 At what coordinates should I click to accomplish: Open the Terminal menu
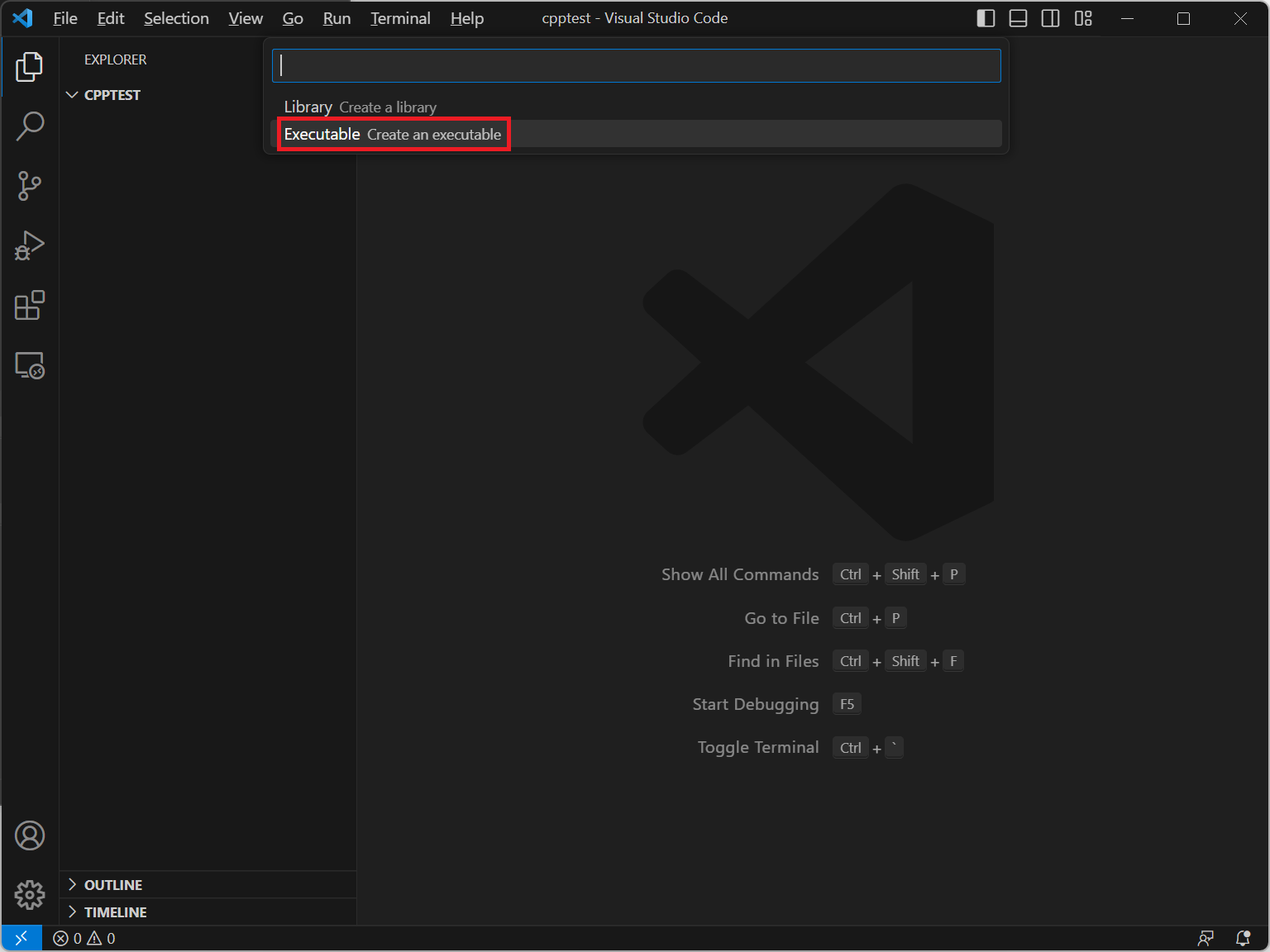[400, 18]
